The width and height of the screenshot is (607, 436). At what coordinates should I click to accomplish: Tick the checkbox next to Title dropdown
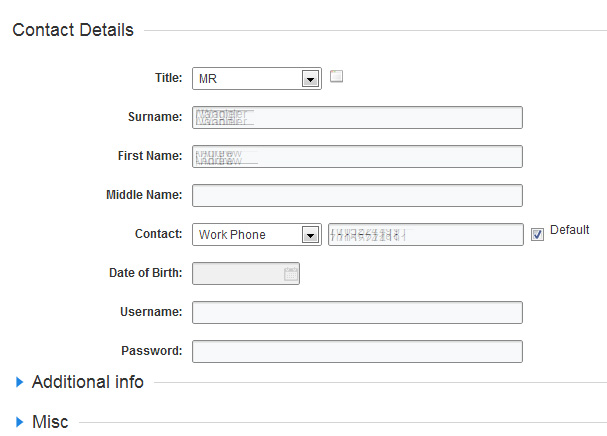(337, 76)
